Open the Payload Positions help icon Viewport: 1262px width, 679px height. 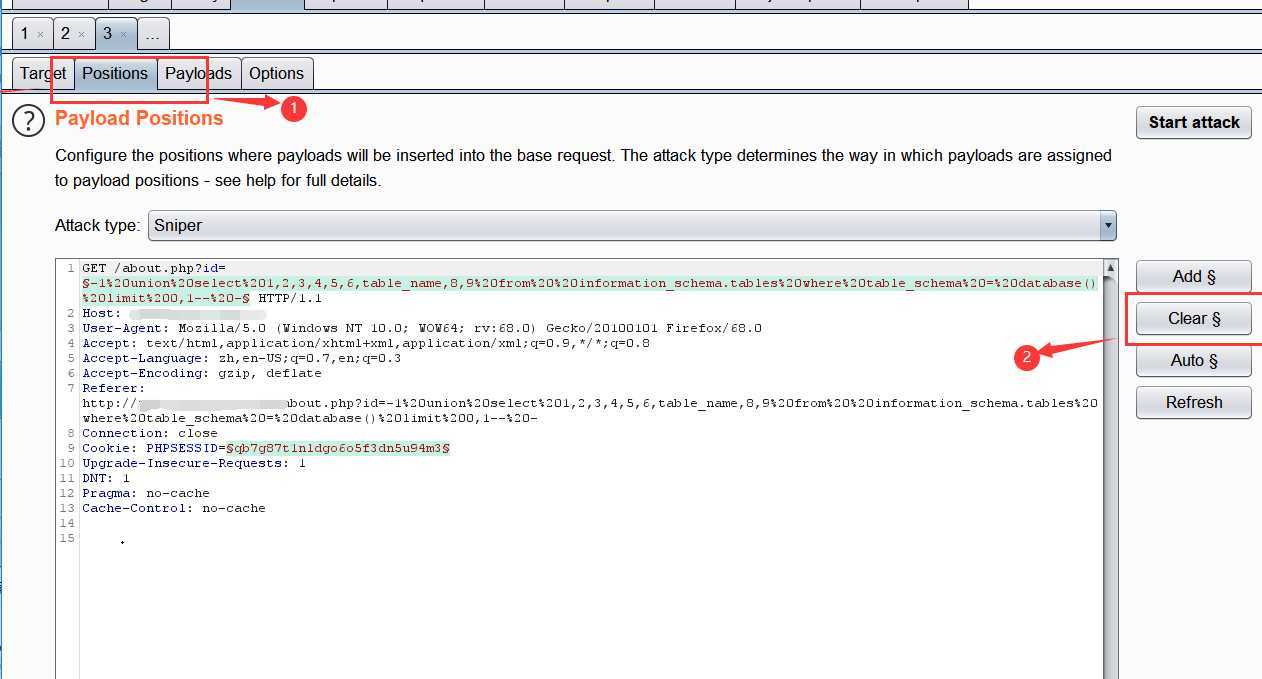point(28,121)
